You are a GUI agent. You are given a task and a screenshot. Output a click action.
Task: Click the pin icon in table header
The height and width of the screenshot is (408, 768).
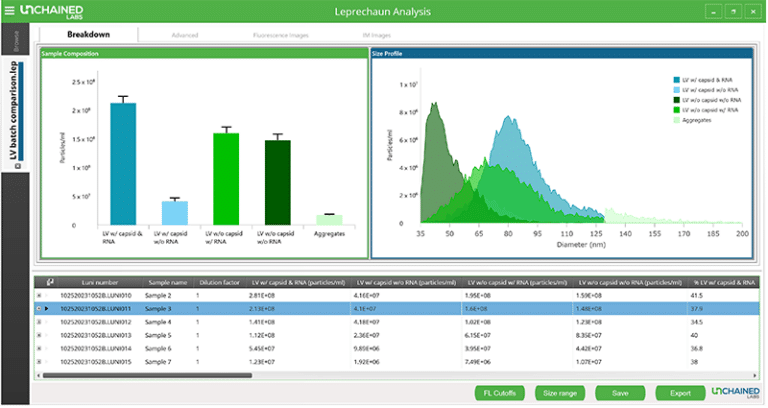(50, 283)
